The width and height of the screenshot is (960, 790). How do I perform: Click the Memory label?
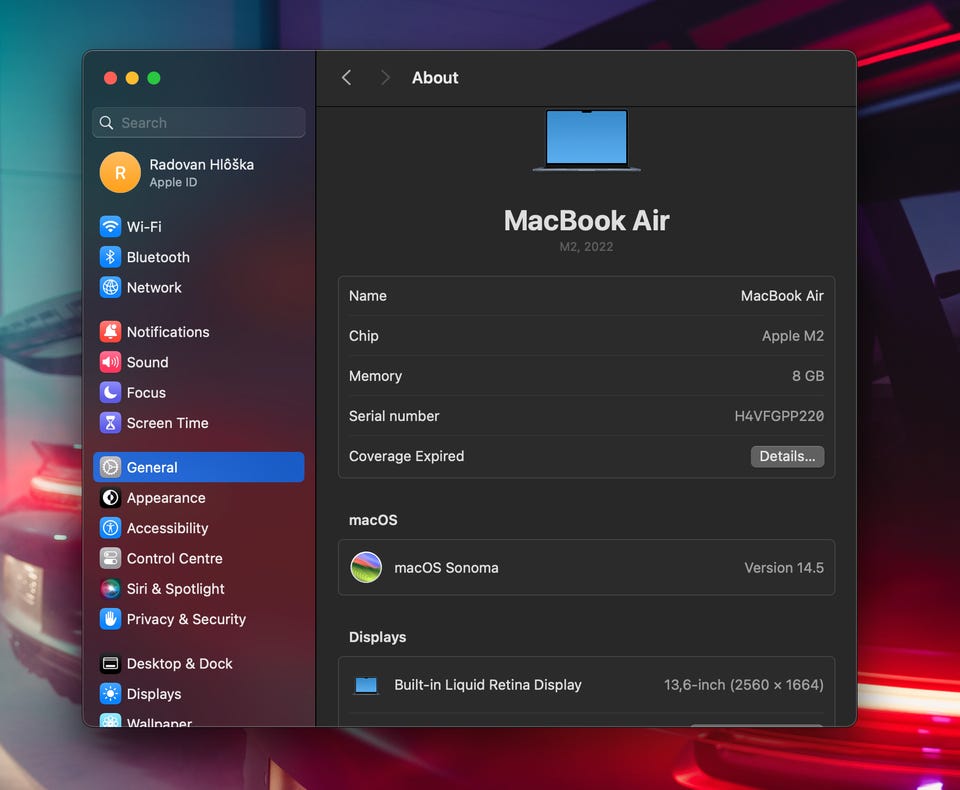tap(375, 376)
